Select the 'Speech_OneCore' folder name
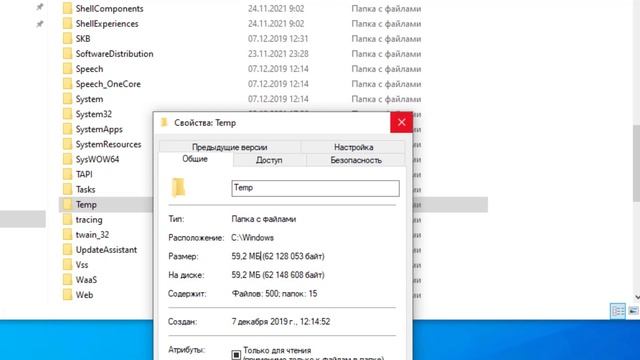 click(108, 84)
